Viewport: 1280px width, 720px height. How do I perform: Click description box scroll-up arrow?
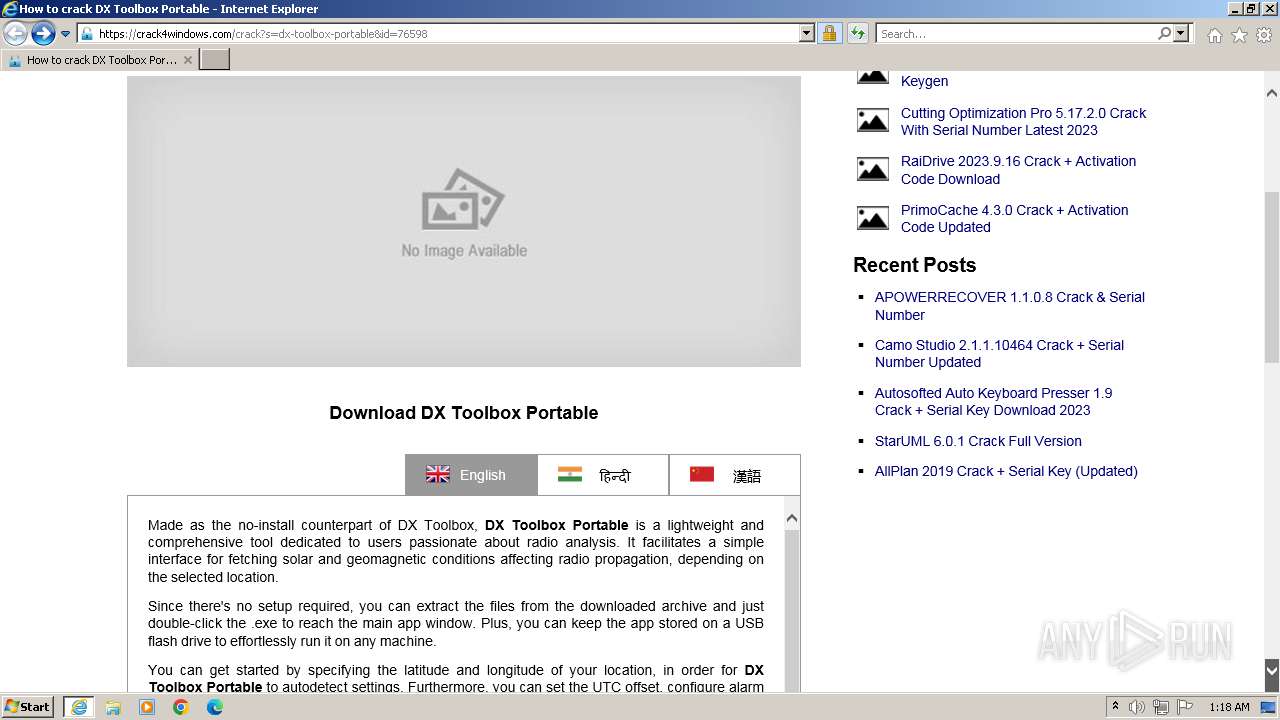[792, 519]
